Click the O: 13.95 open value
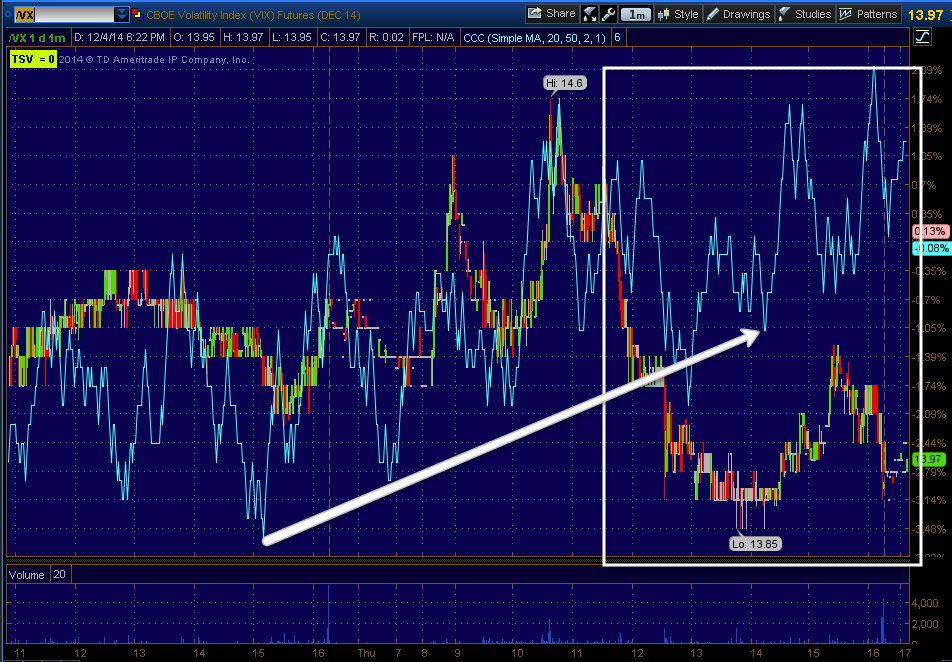952x662 pixels. coord(194,38)
